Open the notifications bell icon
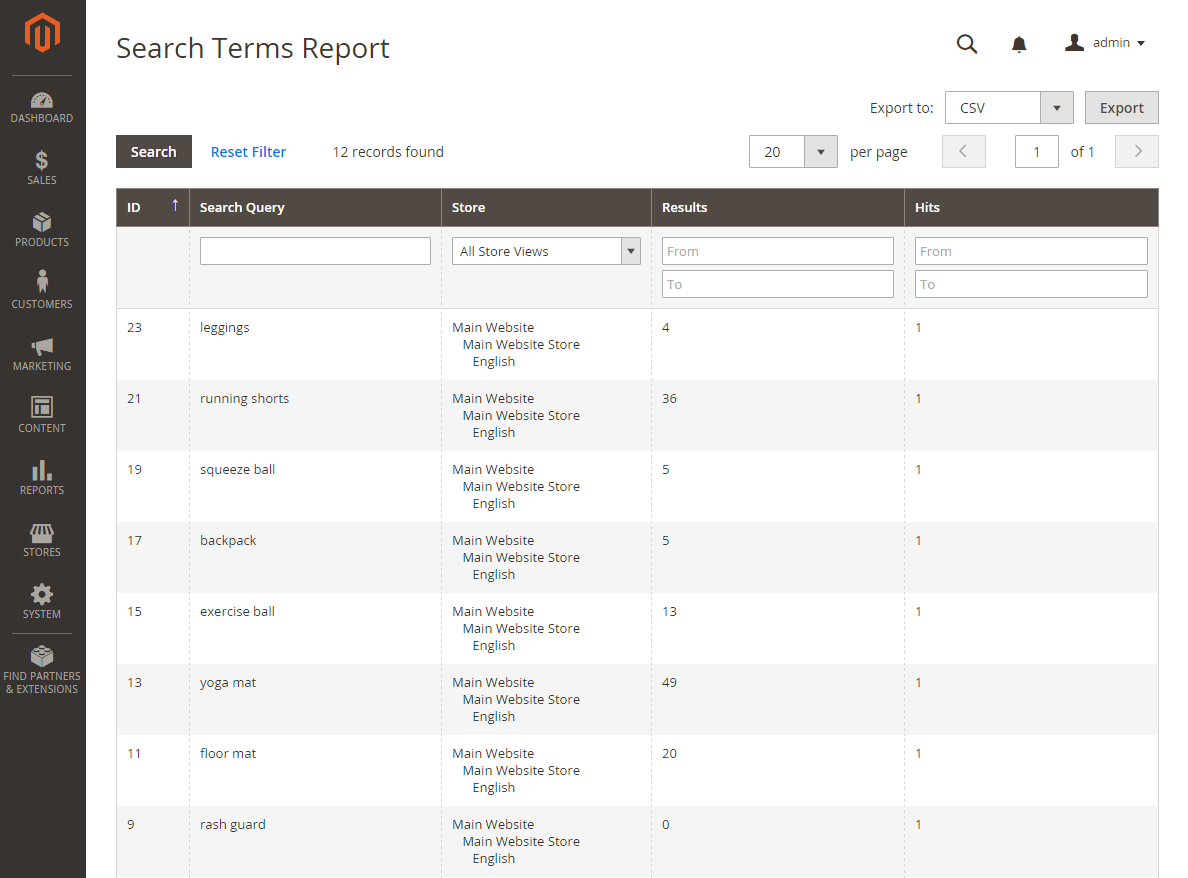The width and height of the screenshot is (1188, 878). click(1019, 44)
